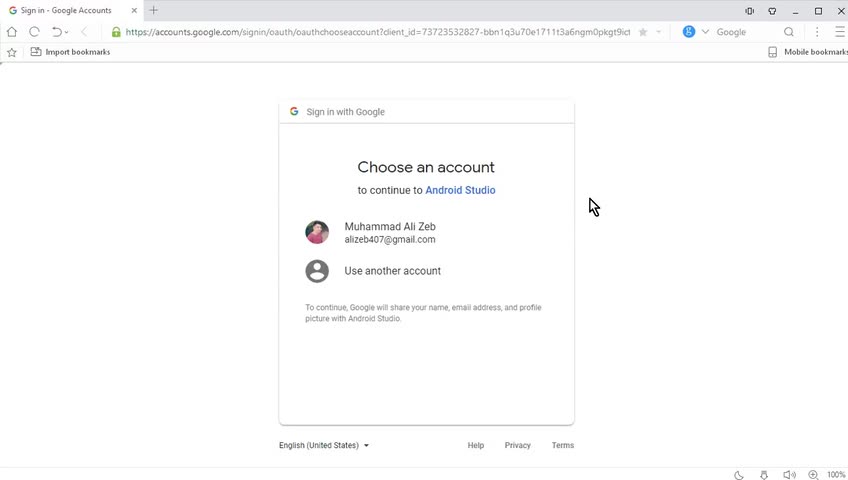This screenshot has height=480, width=848.
Task: Open the Android Studio link
Action: pyautogui.click(x=460, y=190)
